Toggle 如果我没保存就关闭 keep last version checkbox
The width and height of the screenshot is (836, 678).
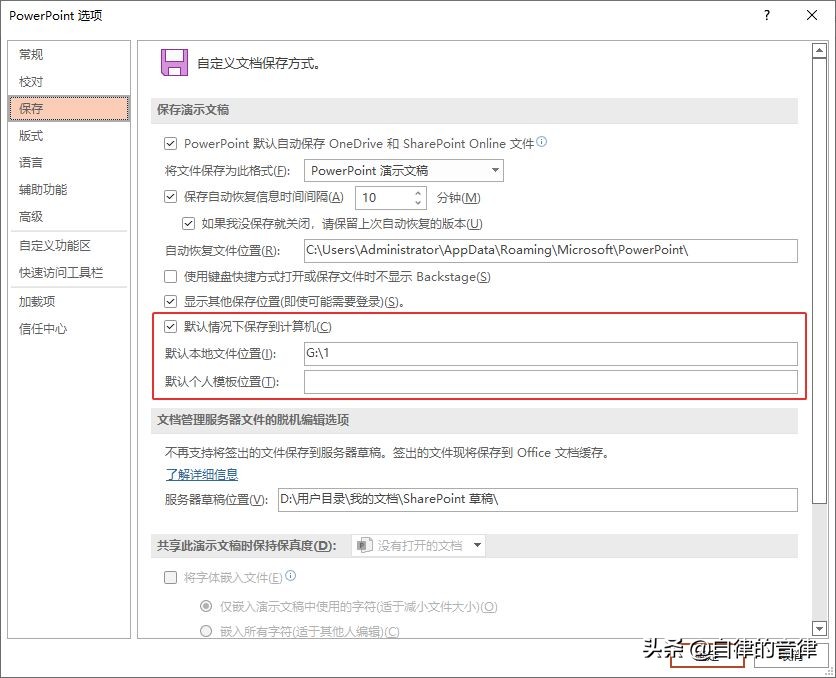point(188,223)
